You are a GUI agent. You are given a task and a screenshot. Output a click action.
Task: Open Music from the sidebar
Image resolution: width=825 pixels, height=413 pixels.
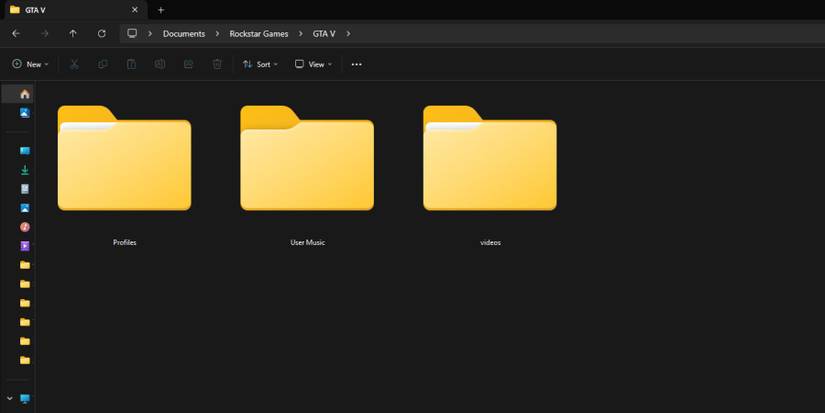pos(25,227)
